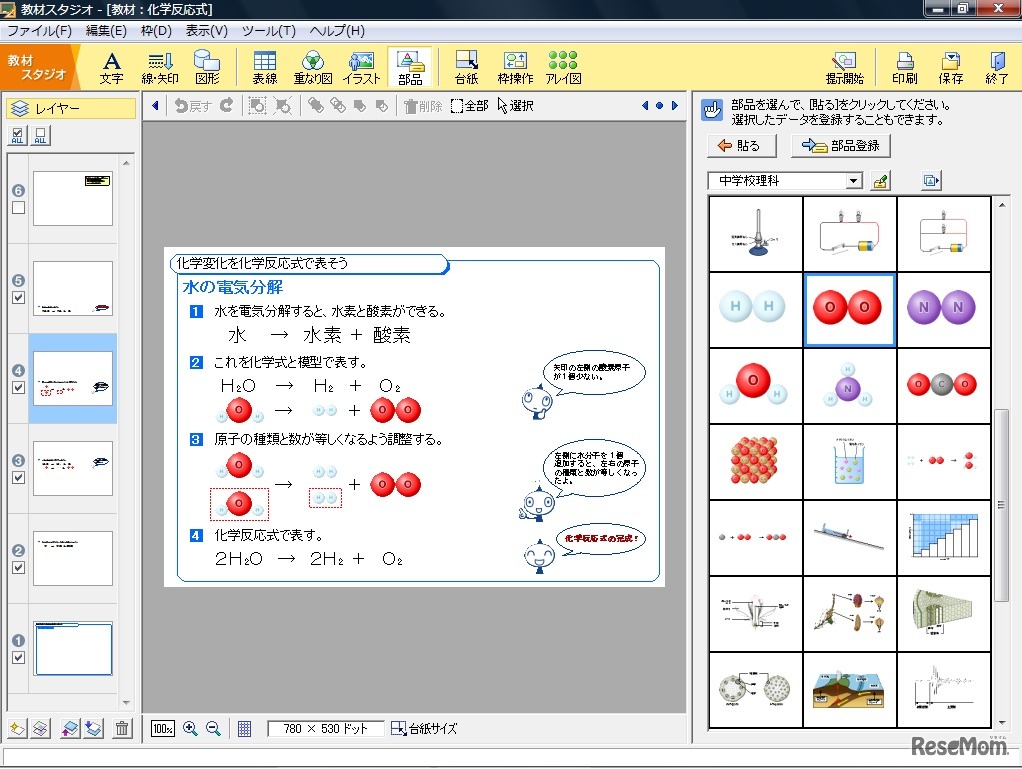Image resolution: width=1022 pixels, height=769 pixels.
Task: Open the 表示(V) menu
Action: (206, 31)
